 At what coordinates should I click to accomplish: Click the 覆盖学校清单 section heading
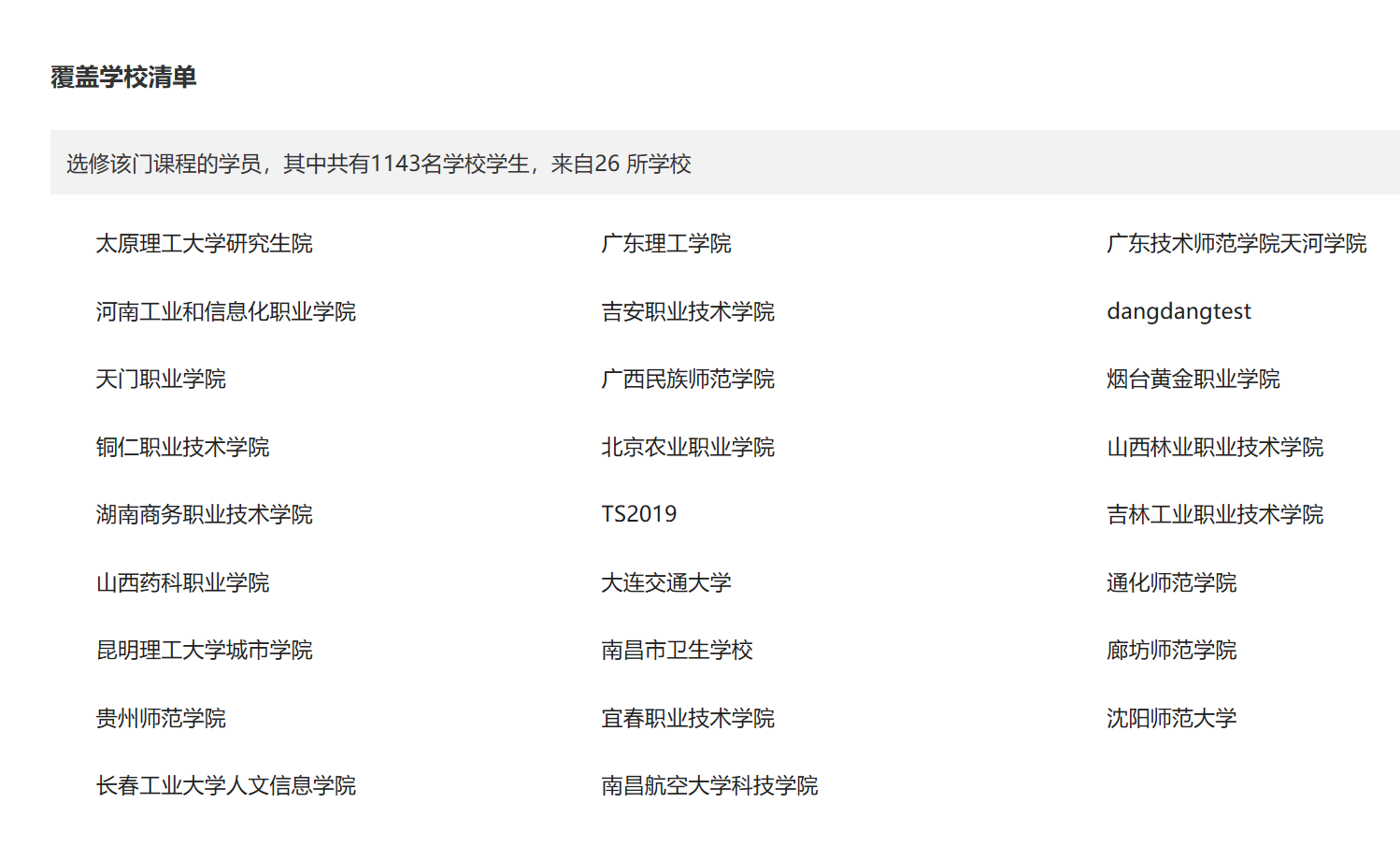point(123,78)
